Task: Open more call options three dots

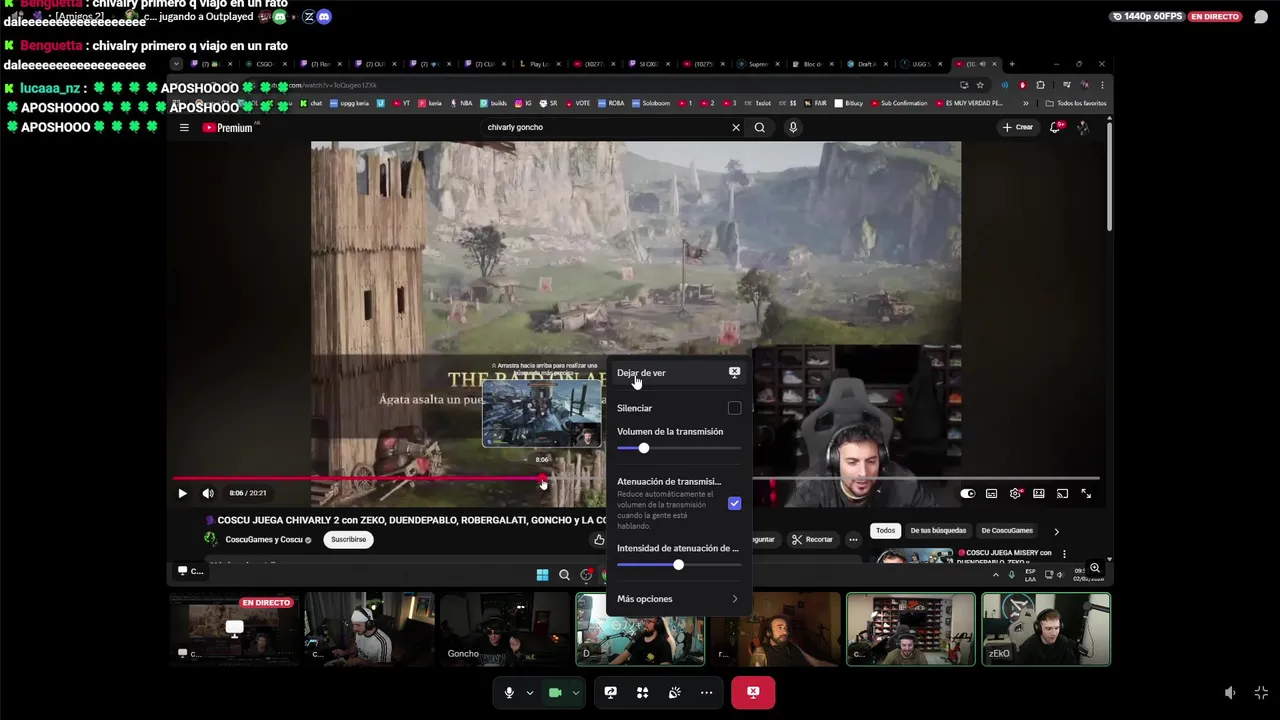Action: point(706,692)
